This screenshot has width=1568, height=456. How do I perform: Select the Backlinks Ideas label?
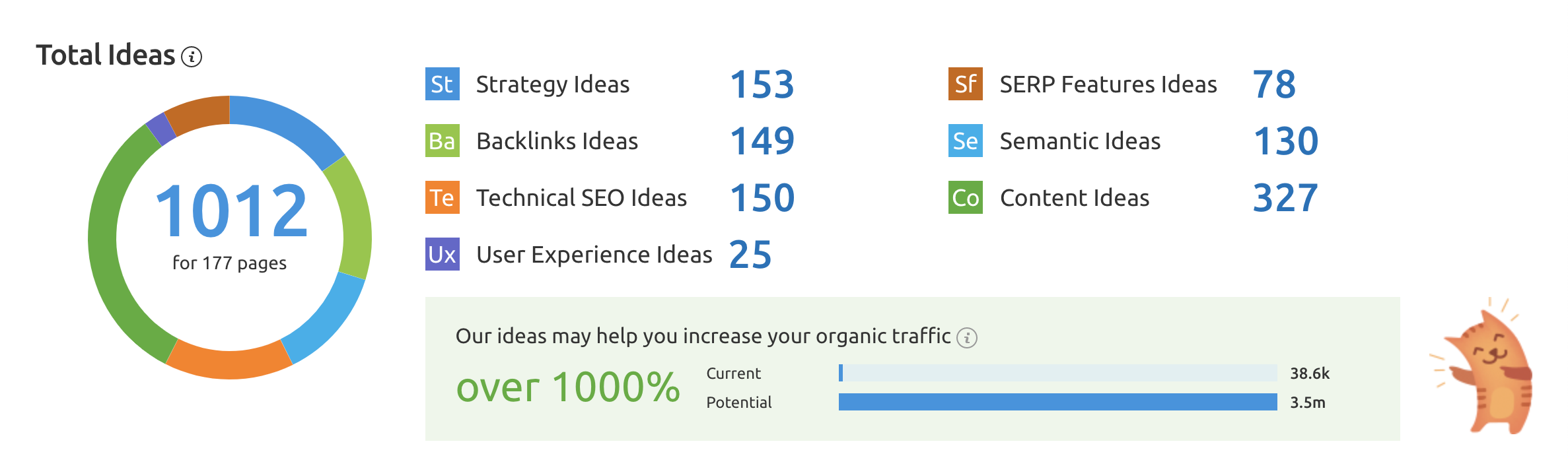pyautogui.click(x=557, y=141)
